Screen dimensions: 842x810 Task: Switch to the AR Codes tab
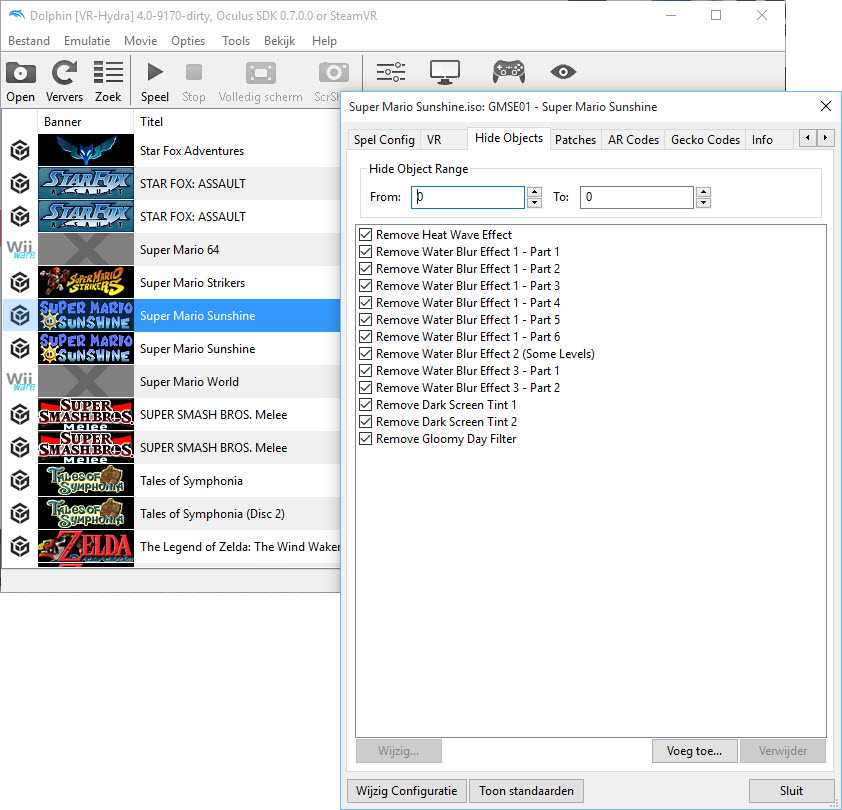click(633, 140)
